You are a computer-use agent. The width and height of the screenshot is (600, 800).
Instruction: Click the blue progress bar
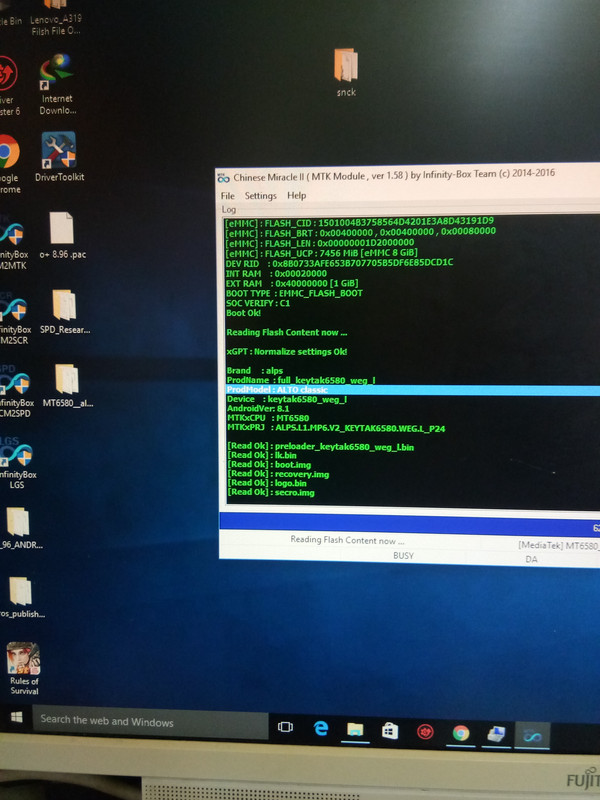point(410,524)
